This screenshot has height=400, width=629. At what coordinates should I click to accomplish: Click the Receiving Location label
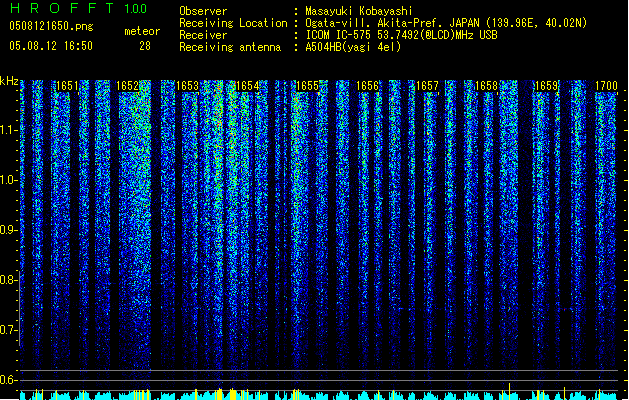pos(233,23)
